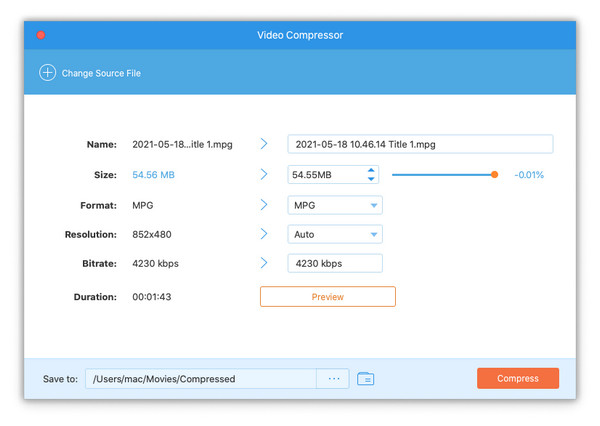This screenshot has height=426, width=600.
Task: Click the arrow chevron in Bitrate row
Action: tap(264, 263)
